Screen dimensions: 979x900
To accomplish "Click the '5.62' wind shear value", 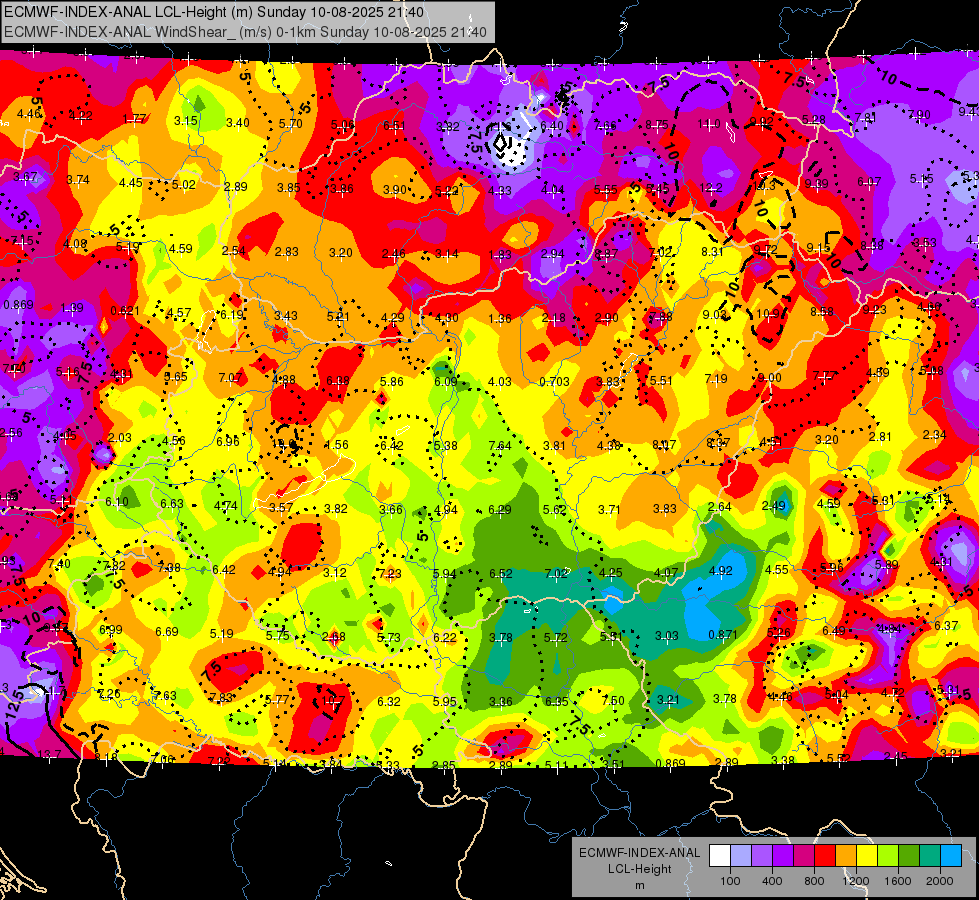I will [554, 510].
